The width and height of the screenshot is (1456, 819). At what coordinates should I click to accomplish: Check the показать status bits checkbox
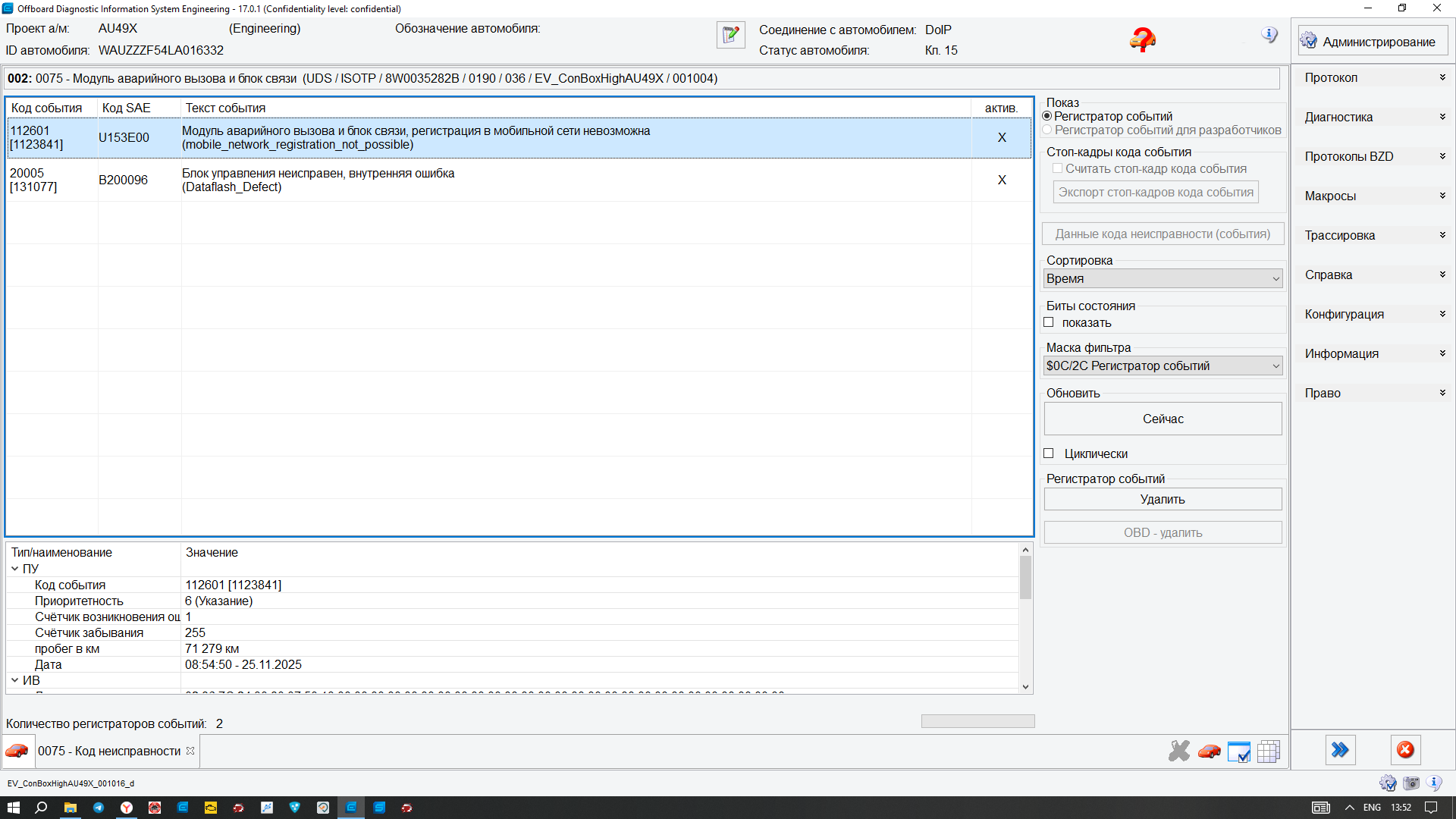(x=1049, y=322)
